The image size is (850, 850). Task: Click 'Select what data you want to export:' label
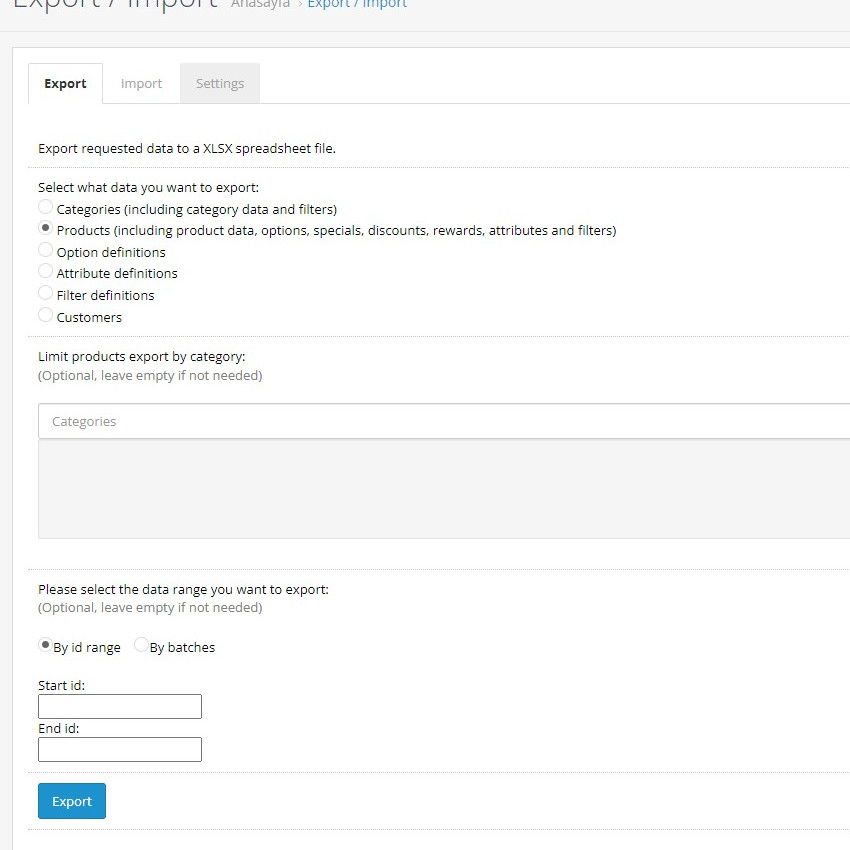149,188
